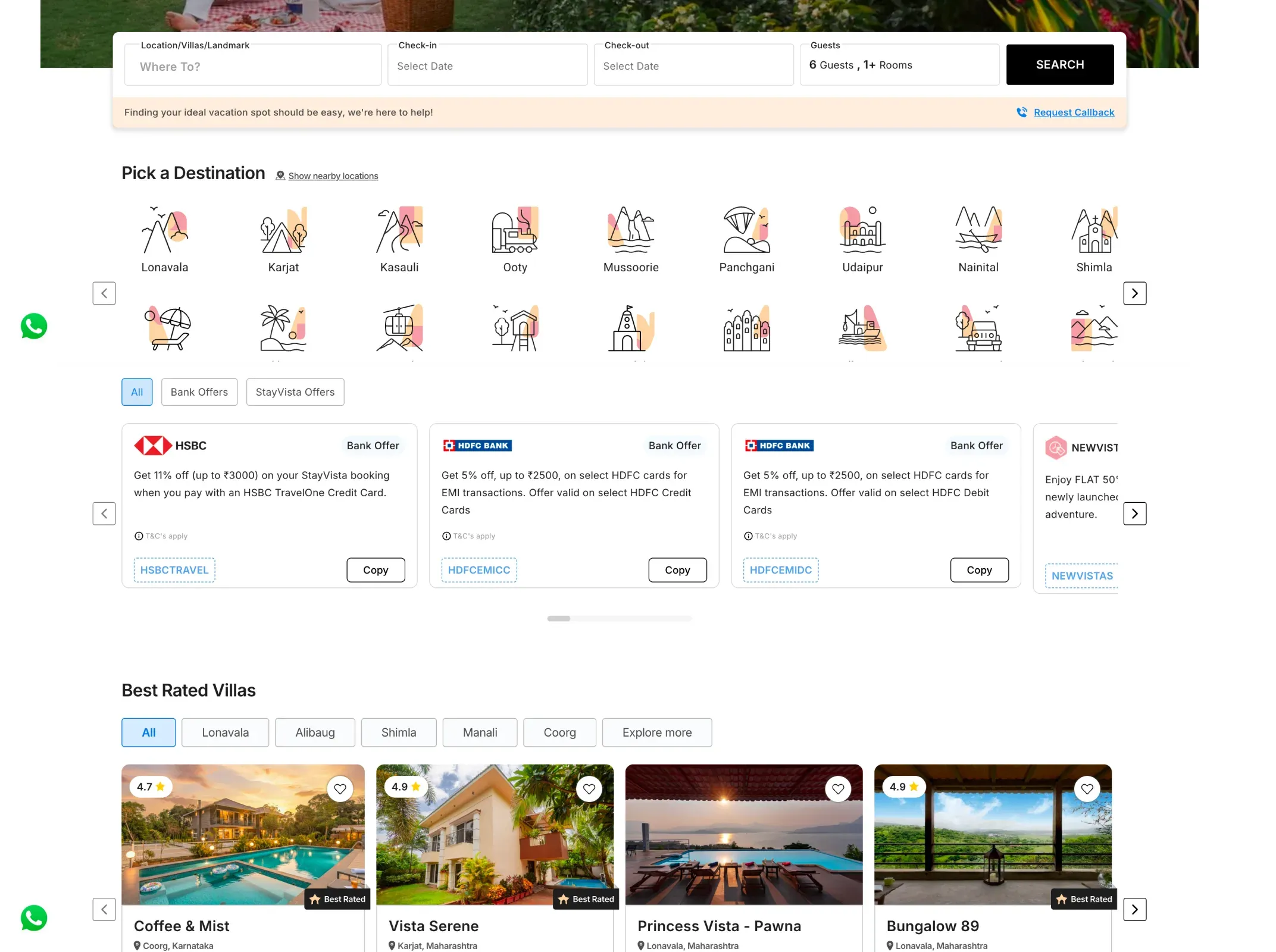Show next offers with right arrow
The height and width of the screenshot is (952, 1276).
1135,513
